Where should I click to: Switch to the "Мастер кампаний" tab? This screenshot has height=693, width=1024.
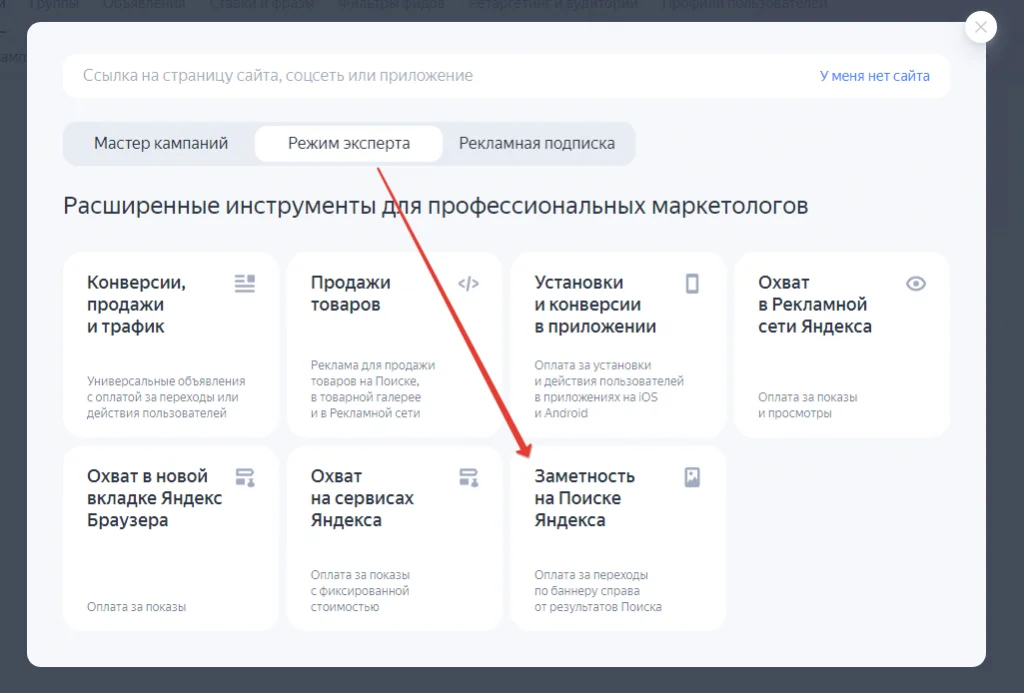pyautogui.click(x=158, y=143)
